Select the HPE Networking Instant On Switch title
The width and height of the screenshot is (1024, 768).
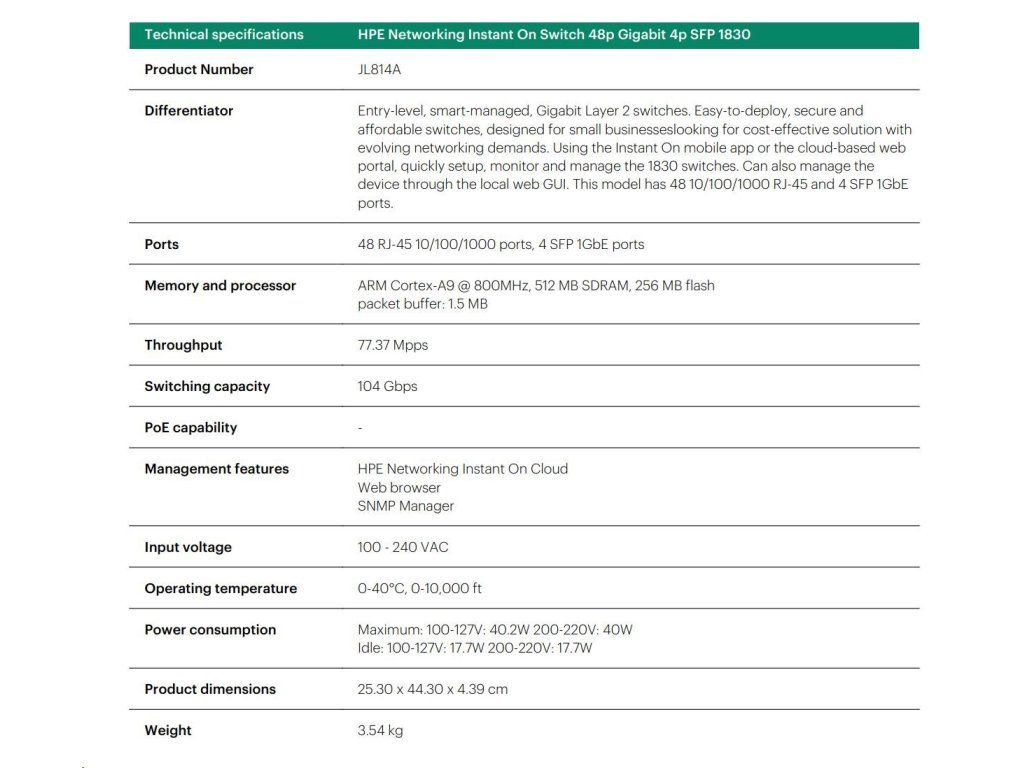coord(554,35)
